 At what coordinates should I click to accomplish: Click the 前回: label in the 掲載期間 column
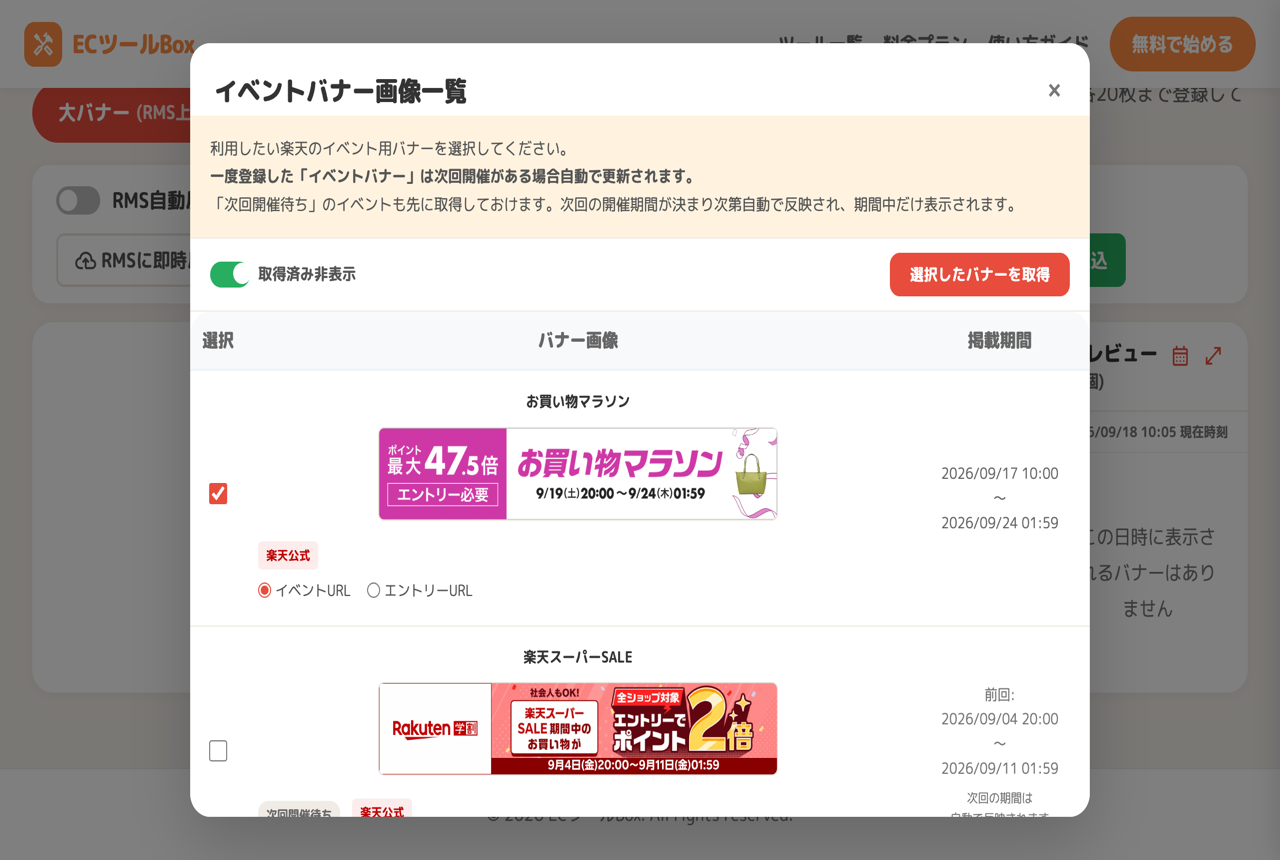pyautogui.click(x=999, y=694)
